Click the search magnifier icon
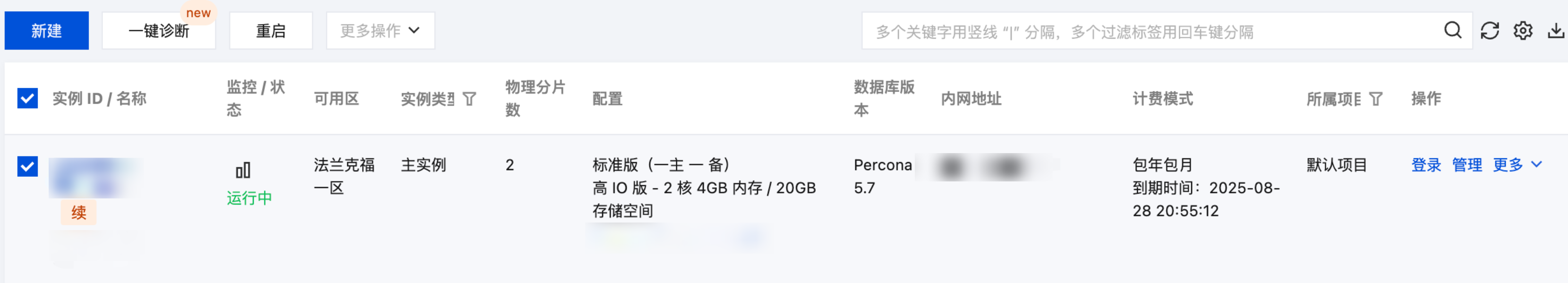1568x283 pixels. [1452, 30]
